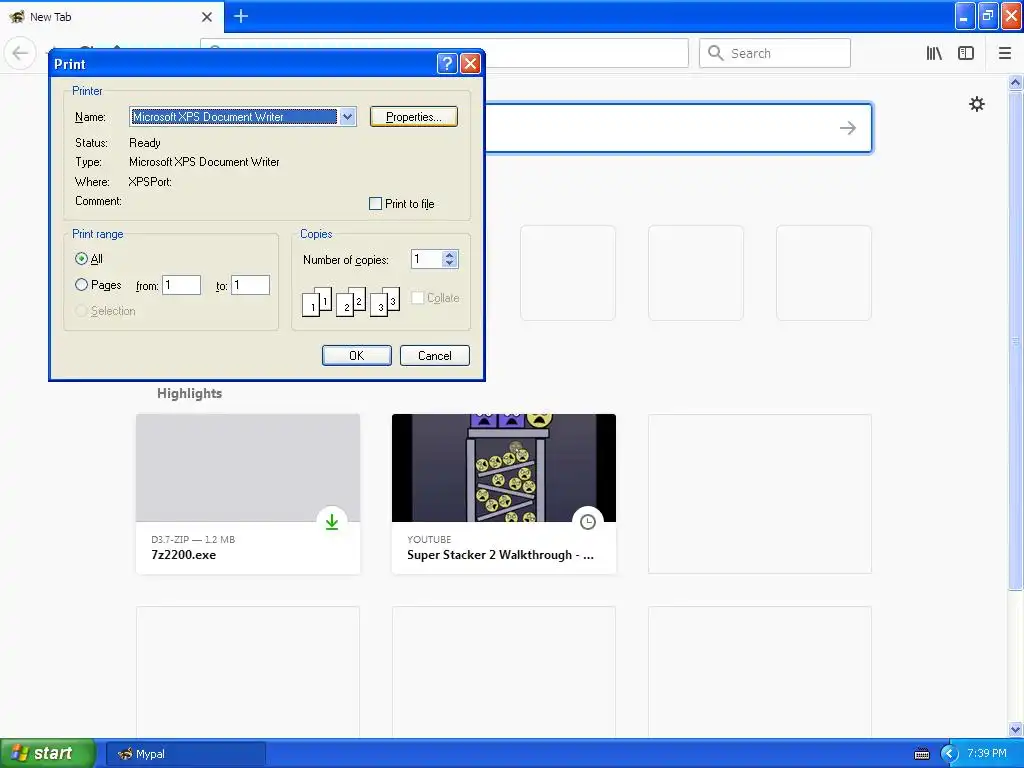Cancel the Print dialog
This screenshot has width=1024, height=768.
click(x=434, y=355)
